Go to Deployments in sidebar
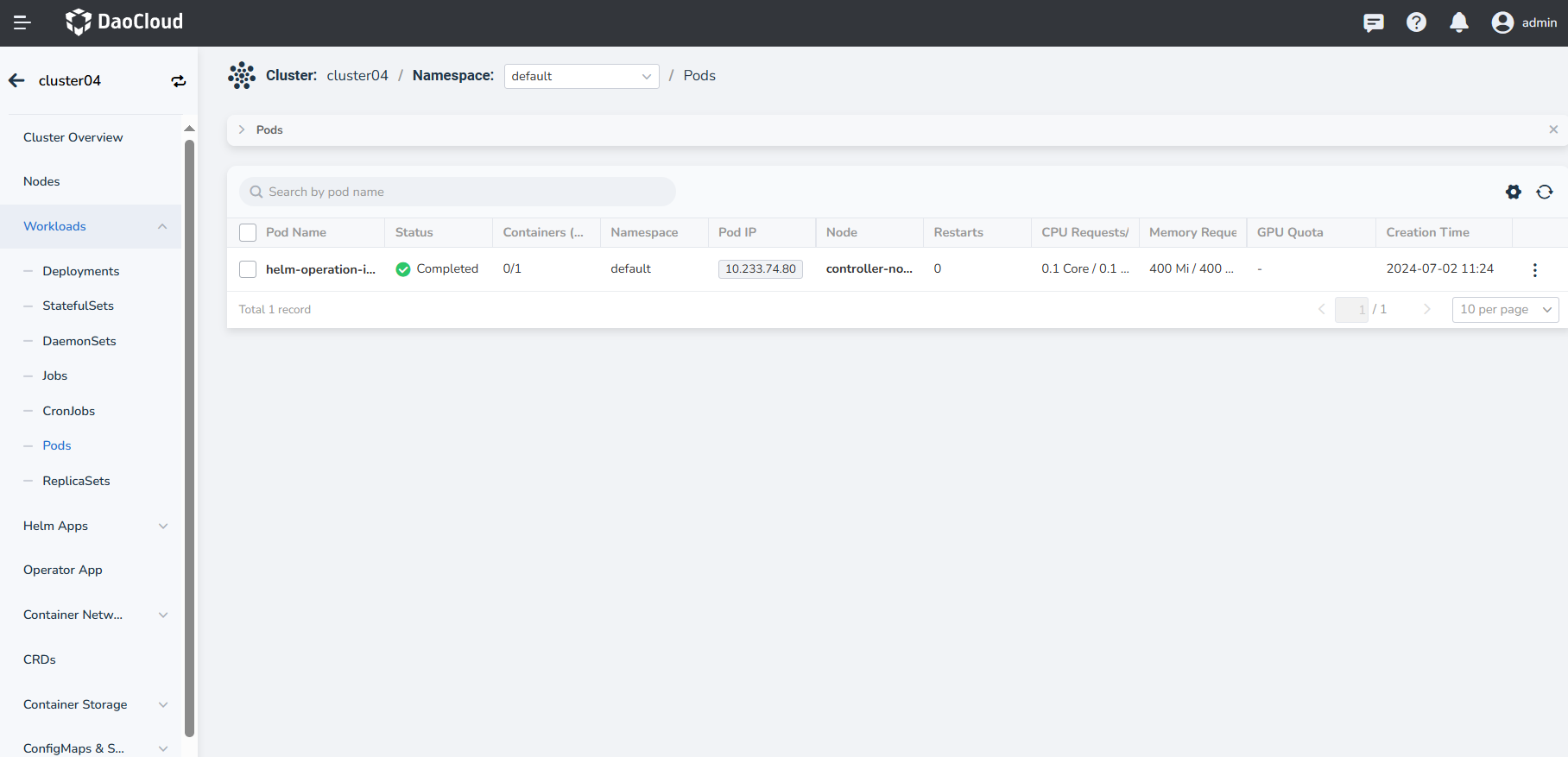1568x757 pixels. tap(81, 271)
